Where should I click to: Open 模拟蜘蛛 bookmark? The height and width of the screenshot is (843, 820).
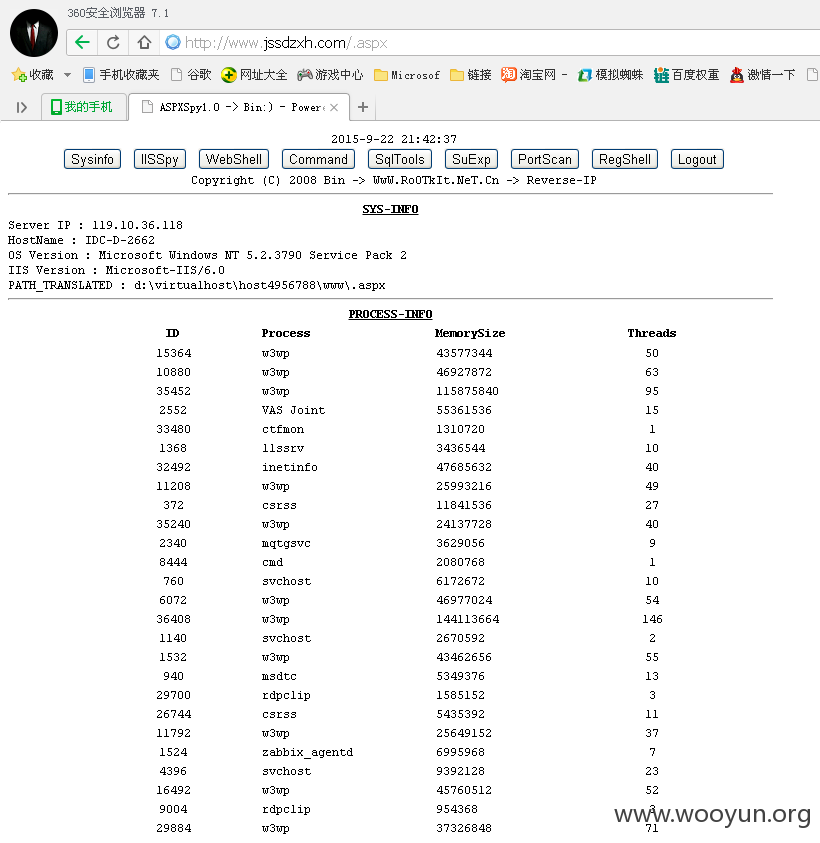point(610,75)
